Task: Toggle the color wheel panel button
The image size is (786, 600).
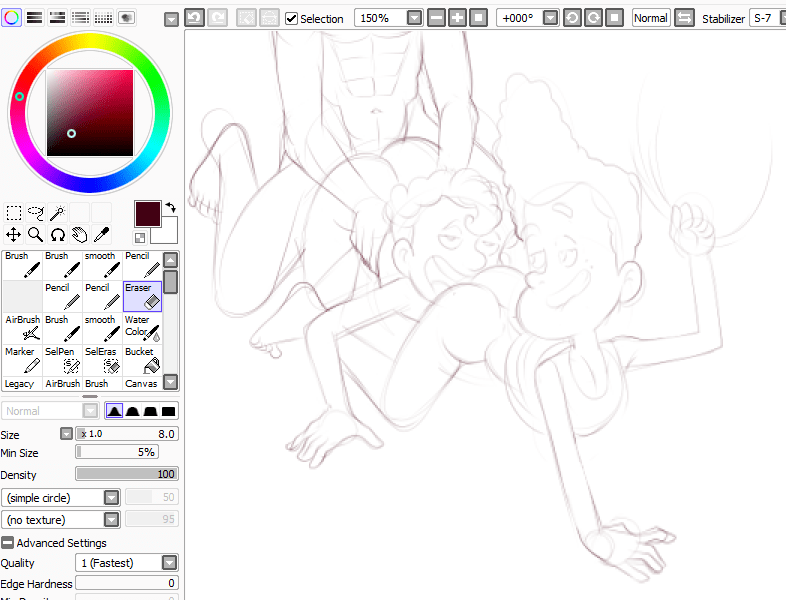Action: (11, 17)
